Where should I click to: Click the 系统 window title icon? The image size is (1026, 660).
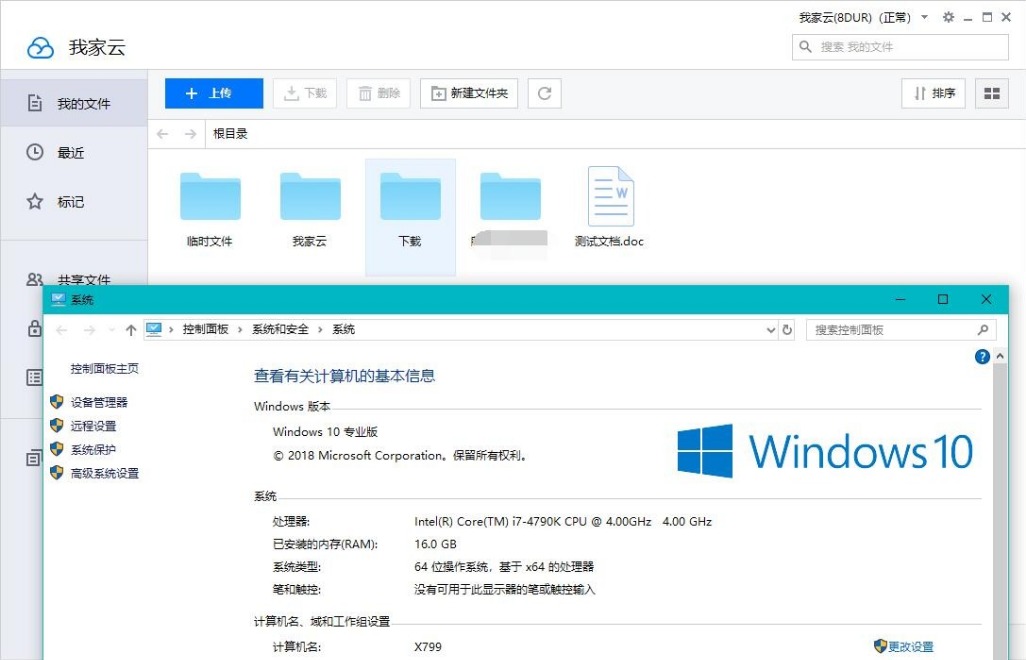coord(59,300)
